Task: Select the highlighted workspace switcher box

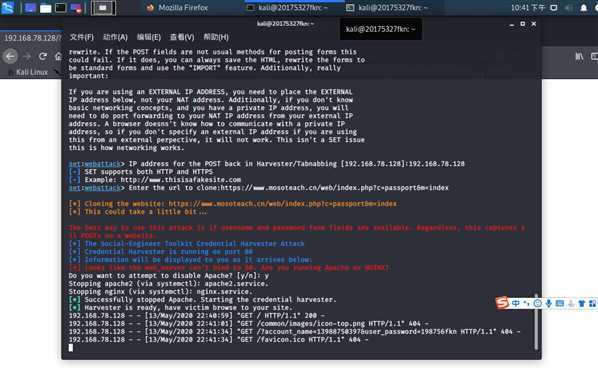Action: (103, 8)
